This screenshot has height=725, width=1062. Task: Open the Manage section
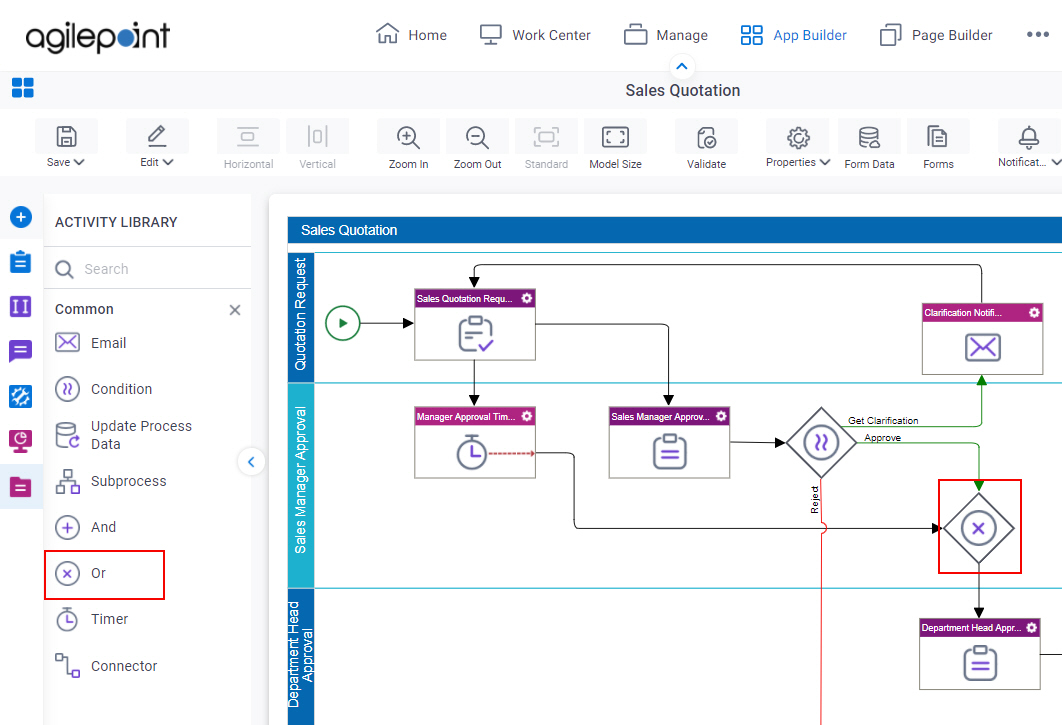[x=666, y=35]
